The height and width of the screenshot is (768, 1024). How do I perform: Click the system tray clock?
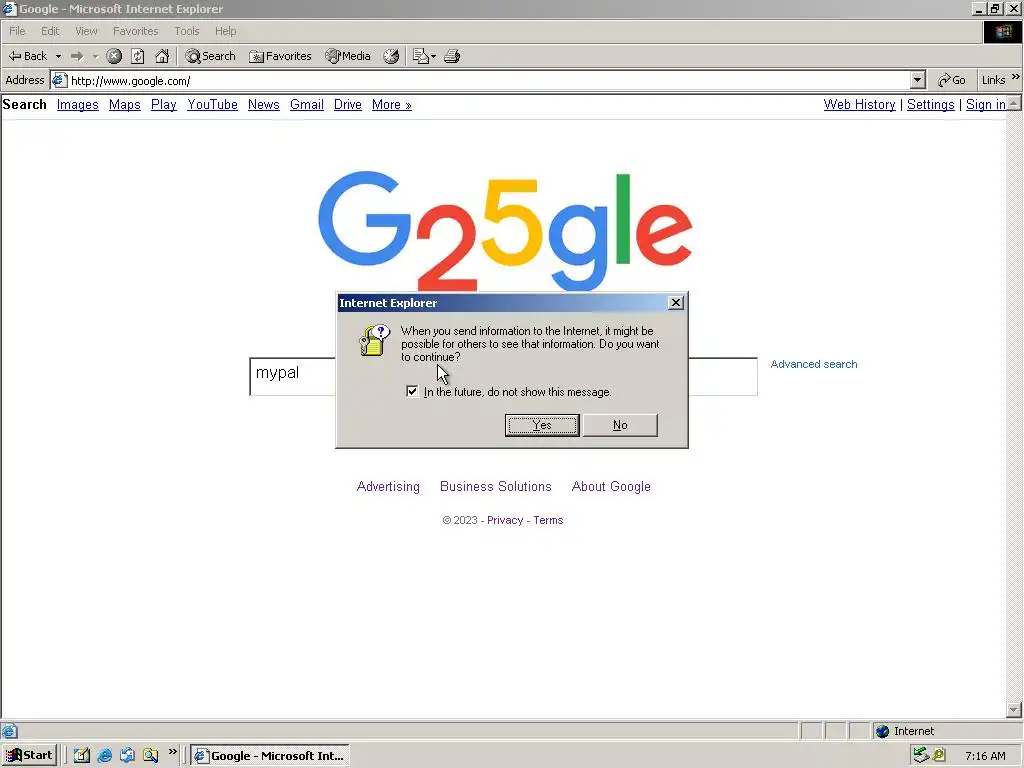[985, 756]
